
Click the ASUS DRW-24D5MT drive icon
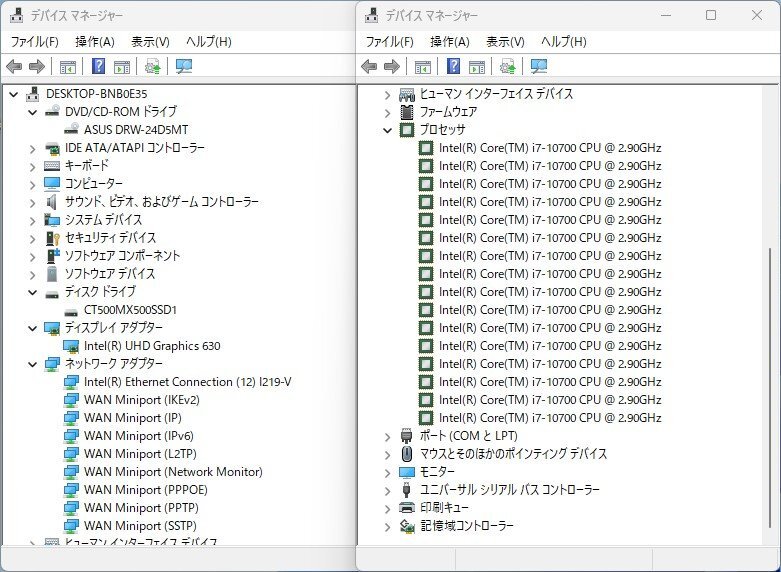(71, 130)
